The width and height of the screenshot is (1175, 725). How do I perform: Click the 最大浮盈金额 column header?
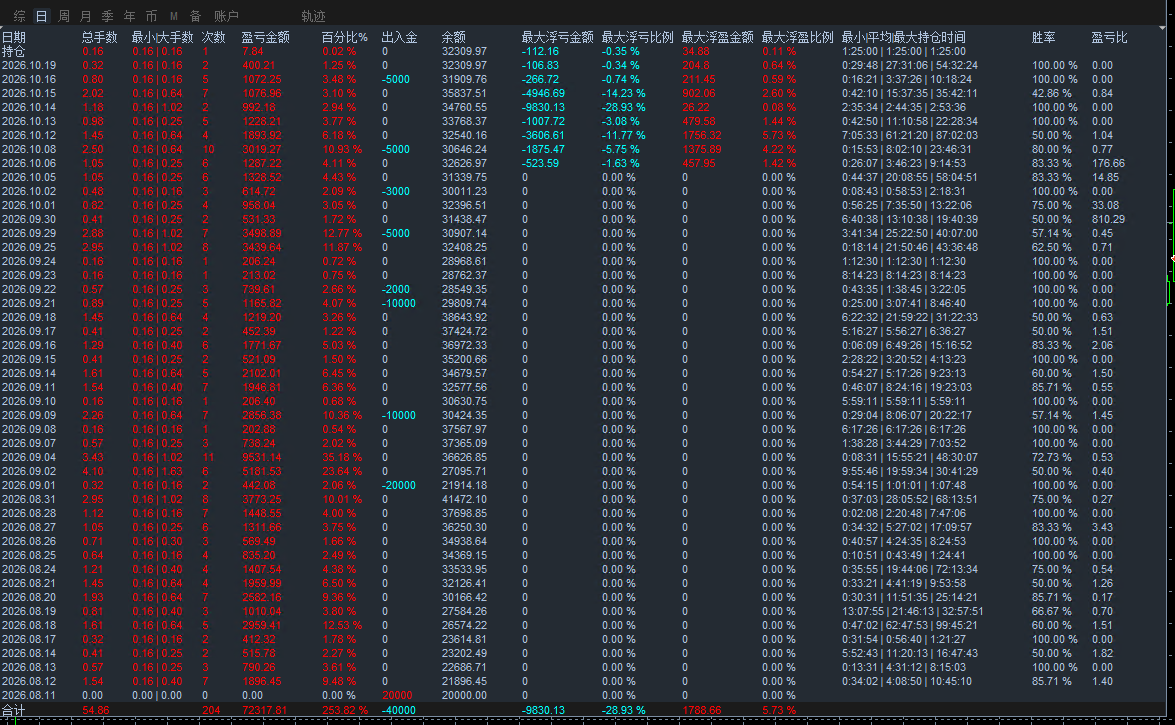pyautogui.click(x=718, y=37)
